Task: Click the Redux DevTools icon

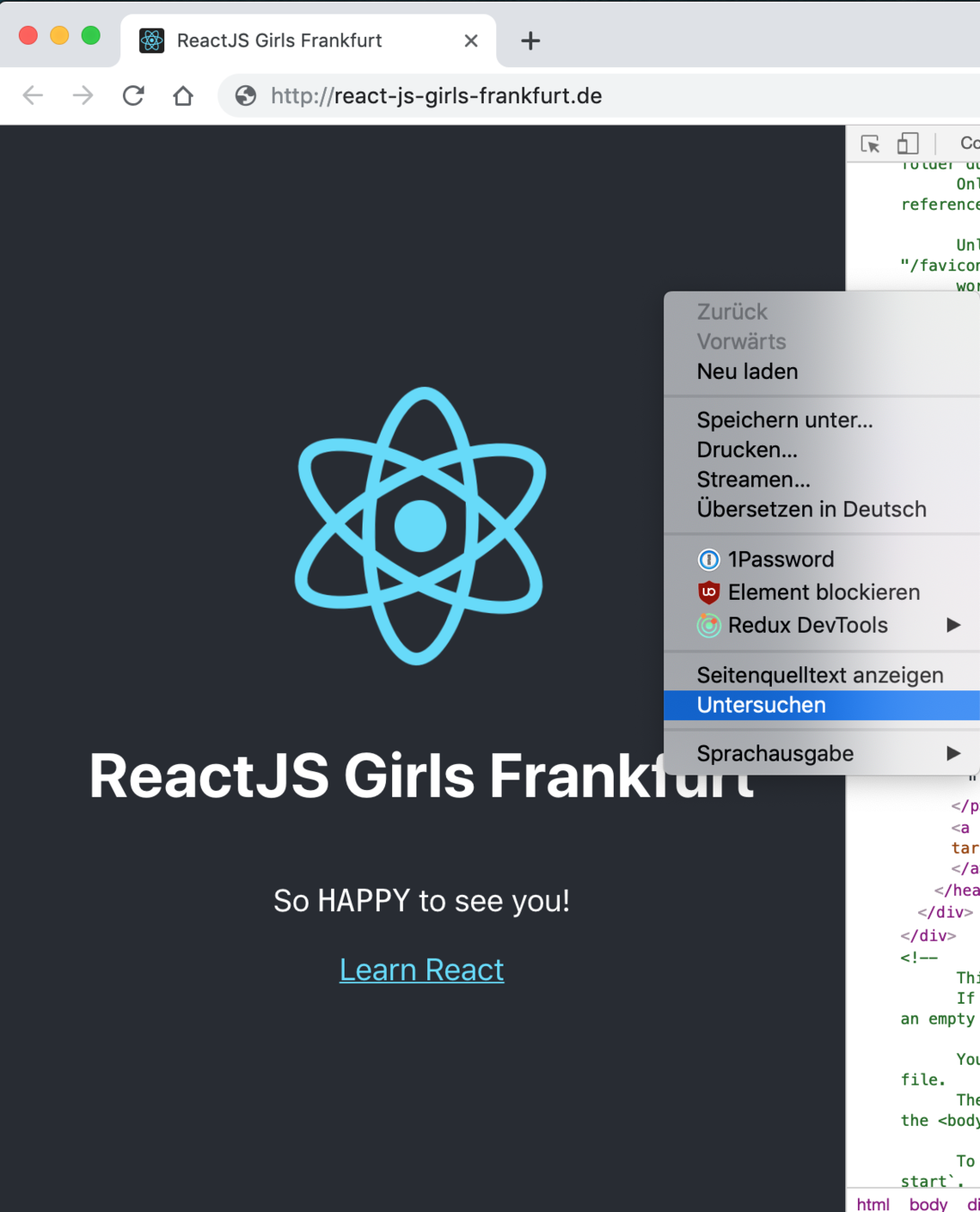Action: (709, 626)
